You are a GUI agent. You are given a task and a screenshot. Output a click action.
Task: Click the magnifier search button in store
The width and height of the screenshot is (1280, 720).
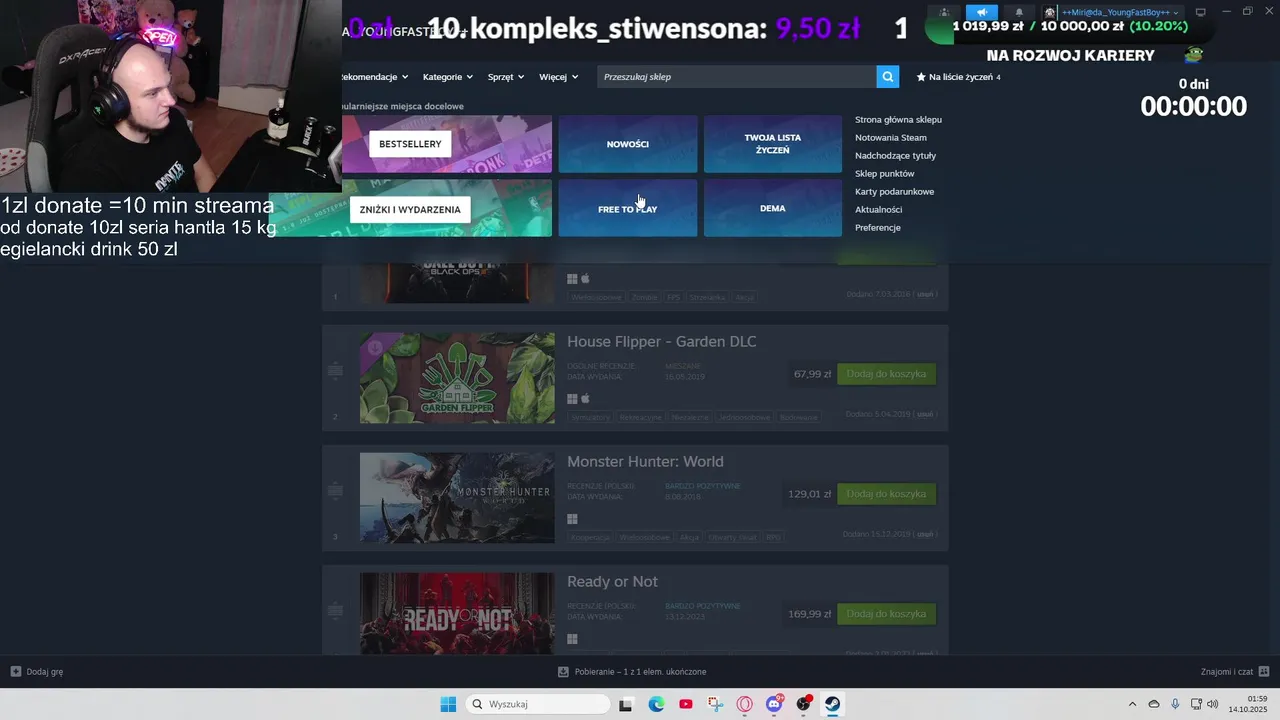(x=887, y=77)
